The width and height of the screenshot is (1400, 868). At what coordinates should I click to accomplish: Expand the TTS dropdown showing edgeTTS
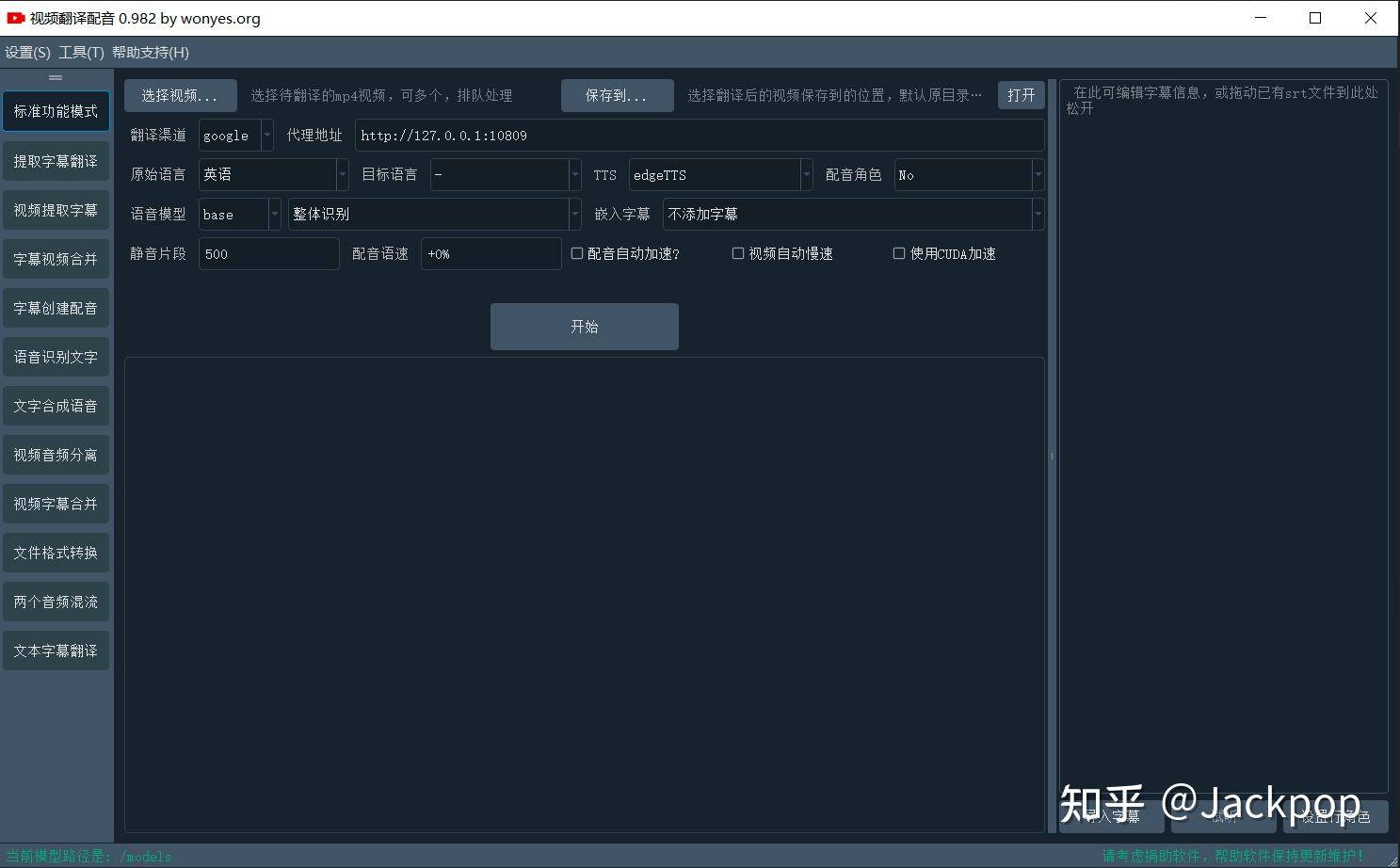tap(720, 174)
